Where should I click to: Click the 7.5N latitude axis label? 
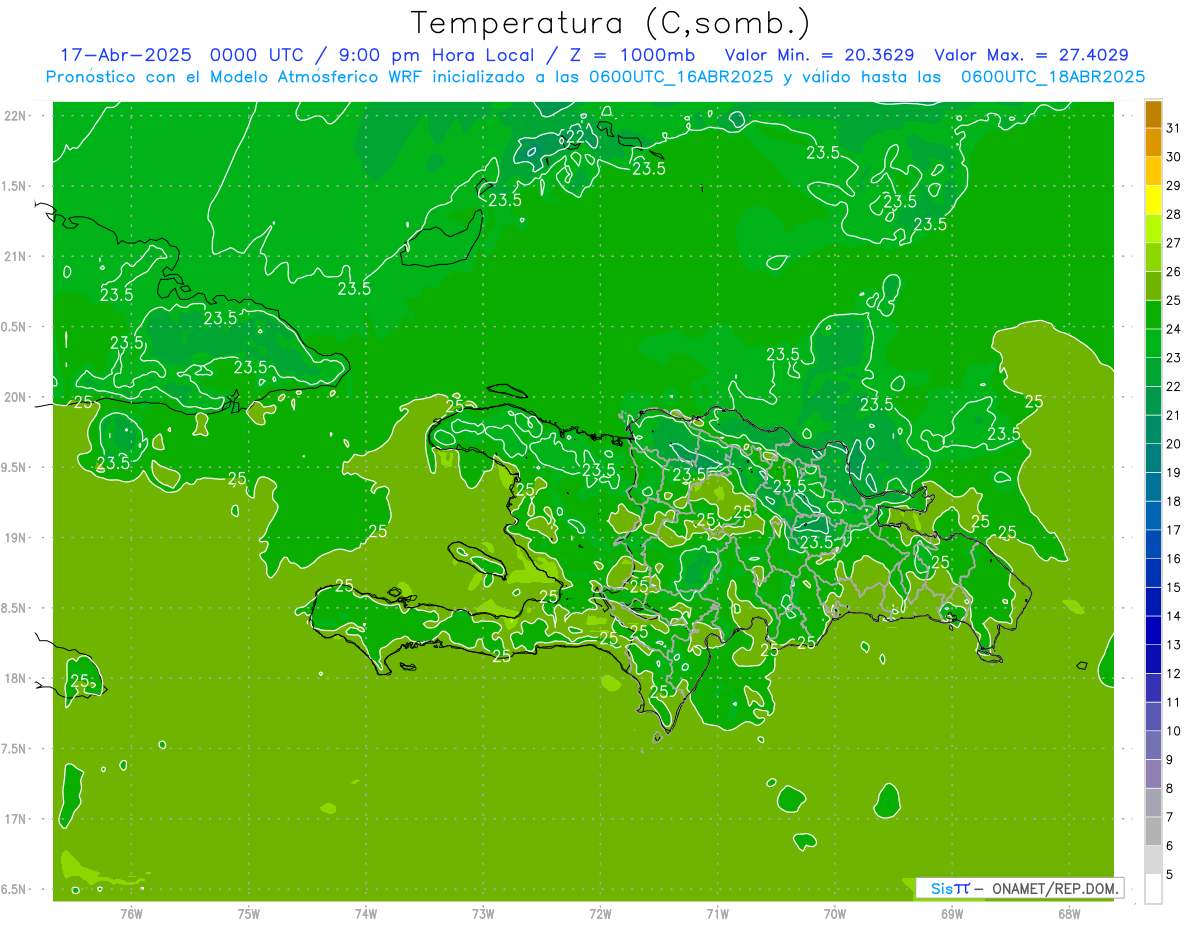coord(15,749)
